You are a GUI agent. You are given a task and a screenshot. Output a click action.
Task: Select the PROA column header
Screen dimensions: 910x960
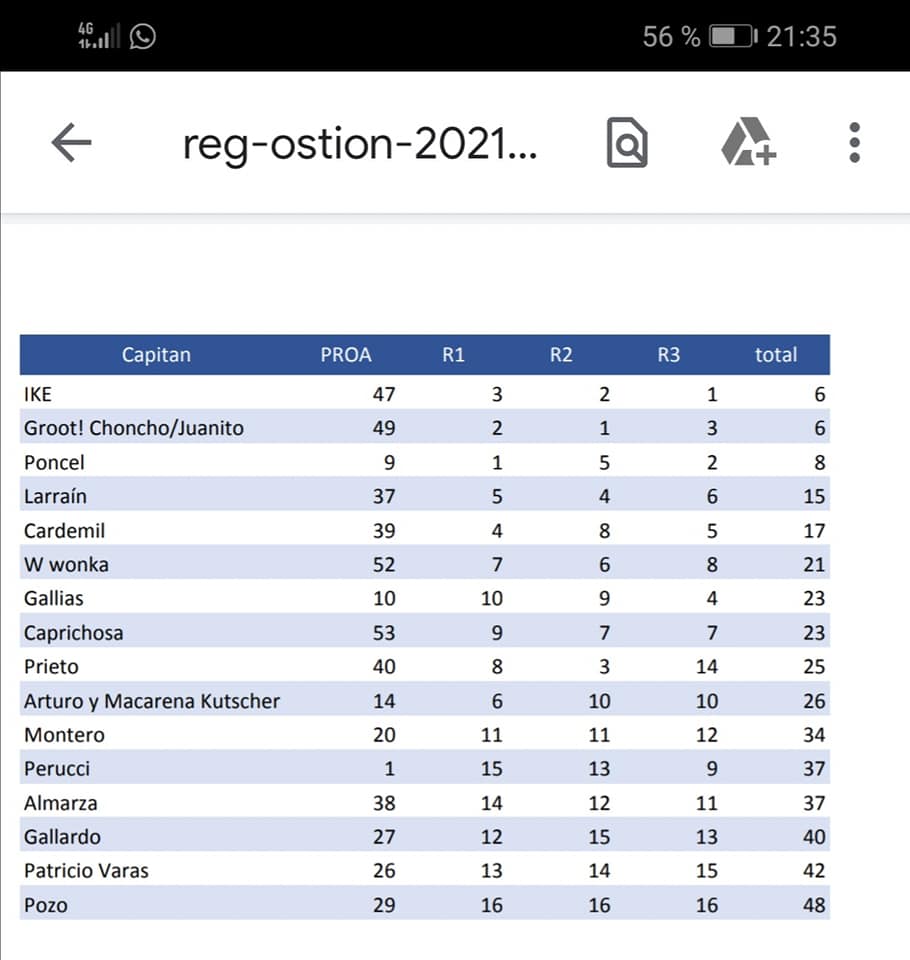[346, 355]
